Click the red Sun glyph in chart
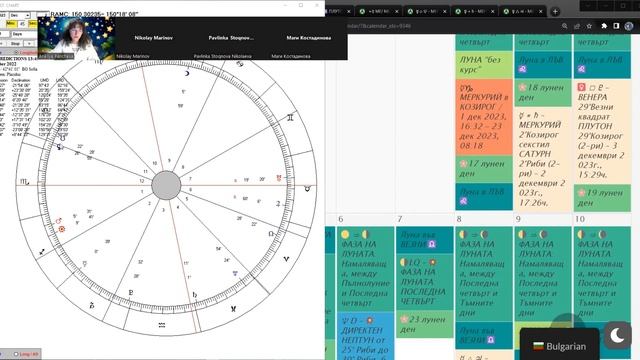The width and height of the screenshot is (640, 360). pyautogui.click(x=62, y=229)
